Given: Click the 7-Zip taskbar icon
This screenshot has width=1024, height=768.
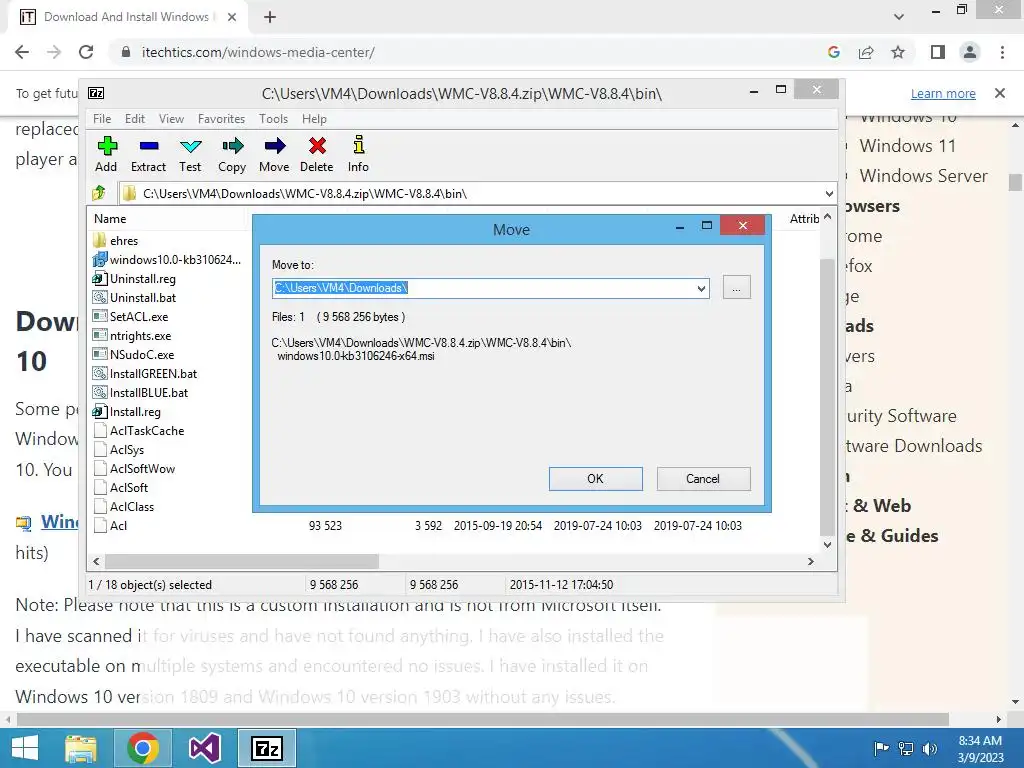Looking at the screenshot, I should [x=267, y=748].
